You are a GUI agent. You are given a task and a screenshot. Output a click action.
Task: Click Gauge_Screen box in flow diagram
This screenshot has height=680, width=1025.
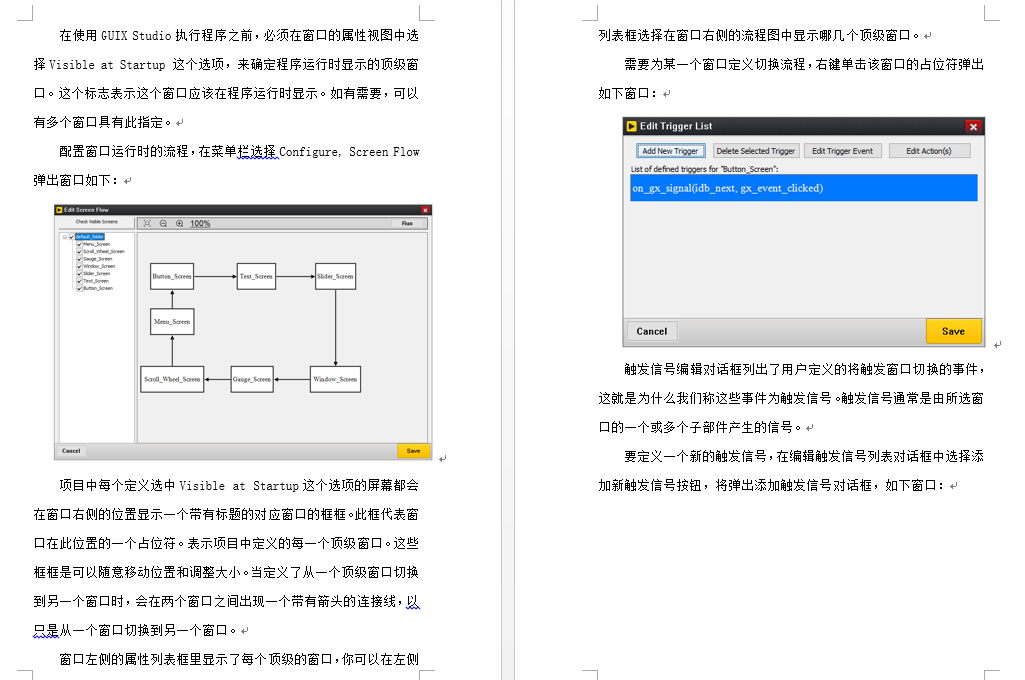click(252, 379)
